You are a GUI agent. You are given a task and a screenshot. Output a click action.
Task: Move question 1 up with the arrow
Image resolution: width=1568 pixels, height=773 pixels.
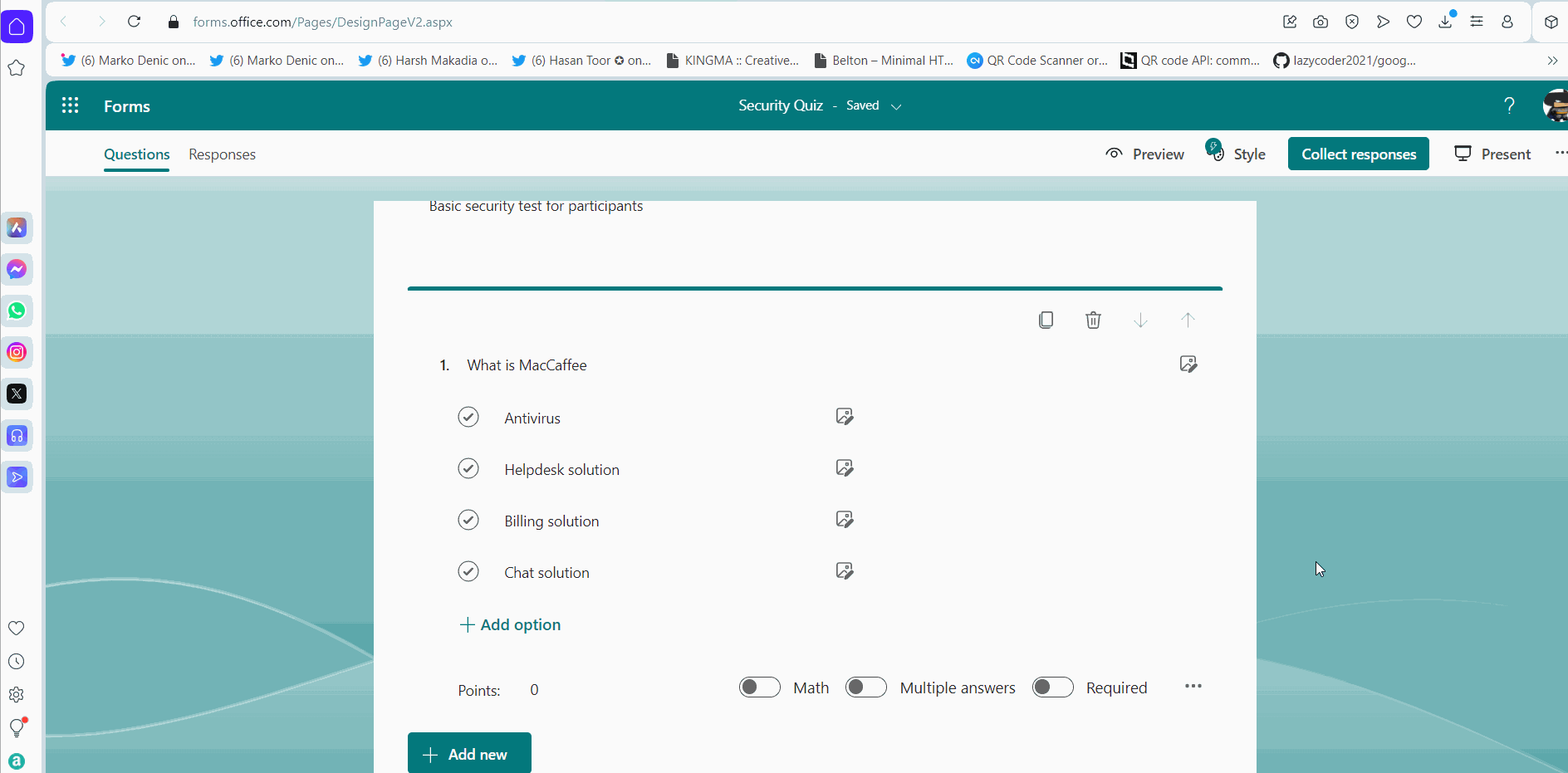click(1188, 320)
